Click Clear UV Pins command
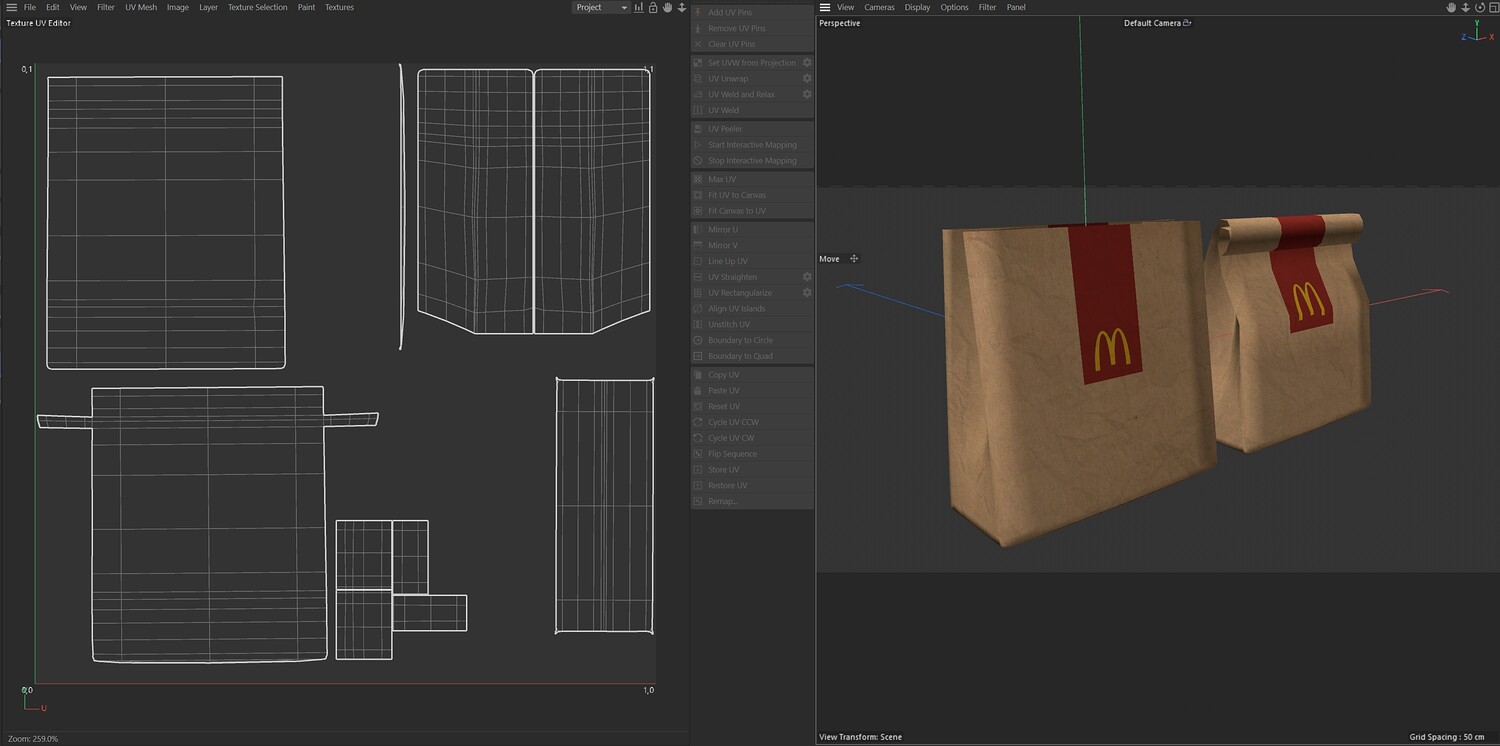 coord(752,45)
